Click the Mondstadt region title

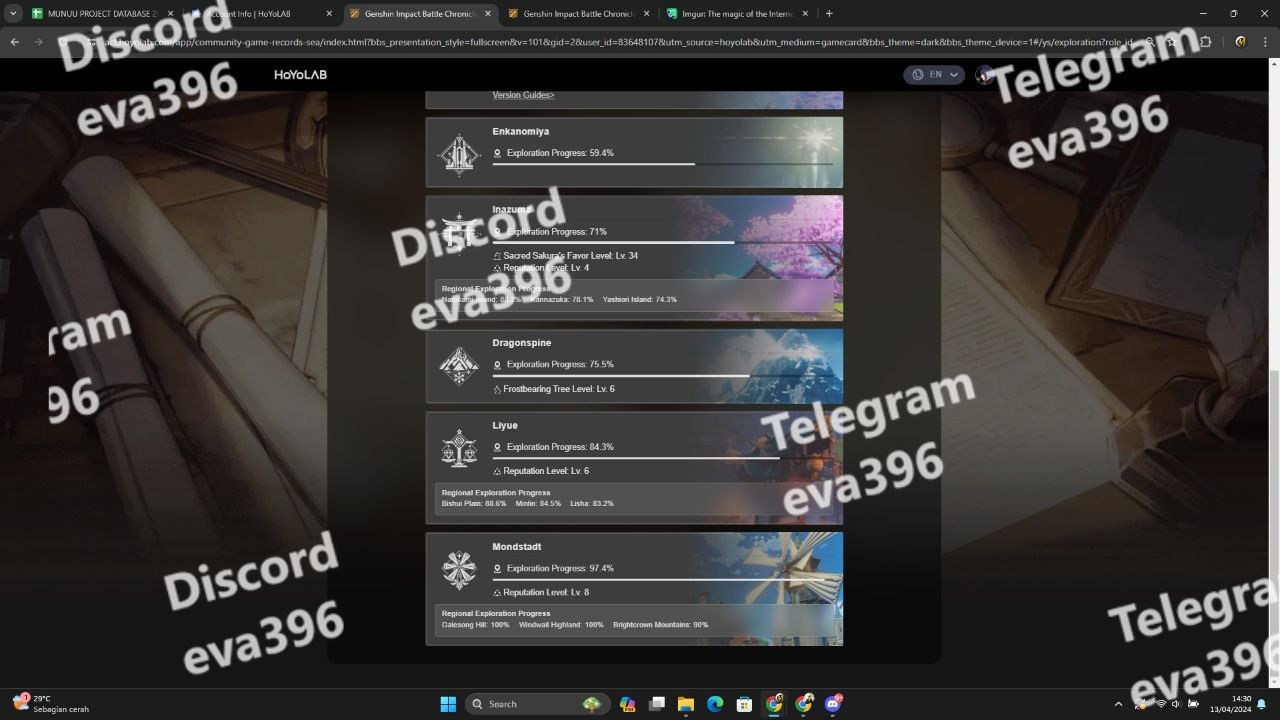tap(517, 547)
